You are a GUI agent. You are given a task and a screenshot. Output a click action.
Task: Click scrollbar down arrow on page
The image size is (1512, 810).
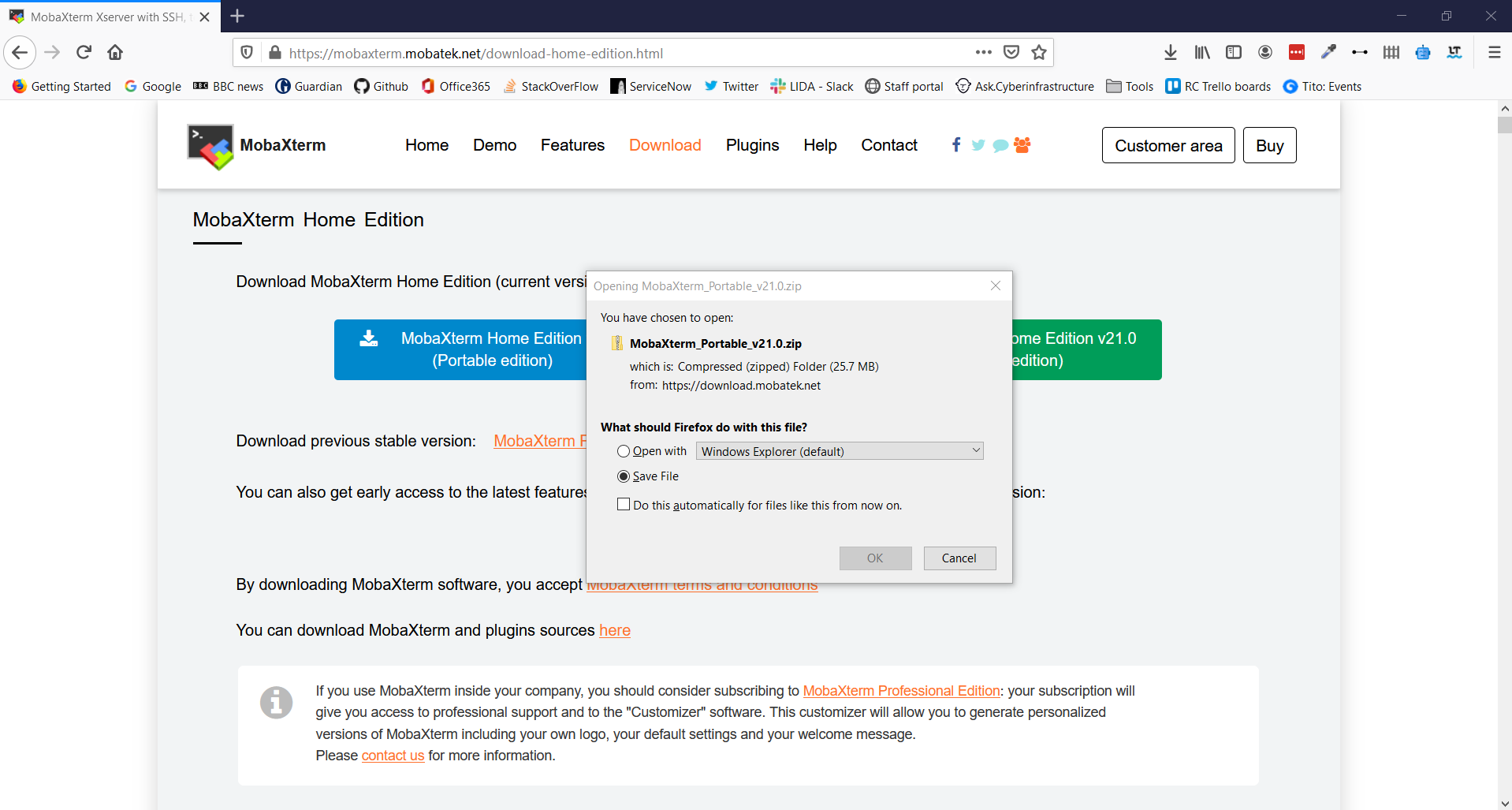(x=1505, y=803)
